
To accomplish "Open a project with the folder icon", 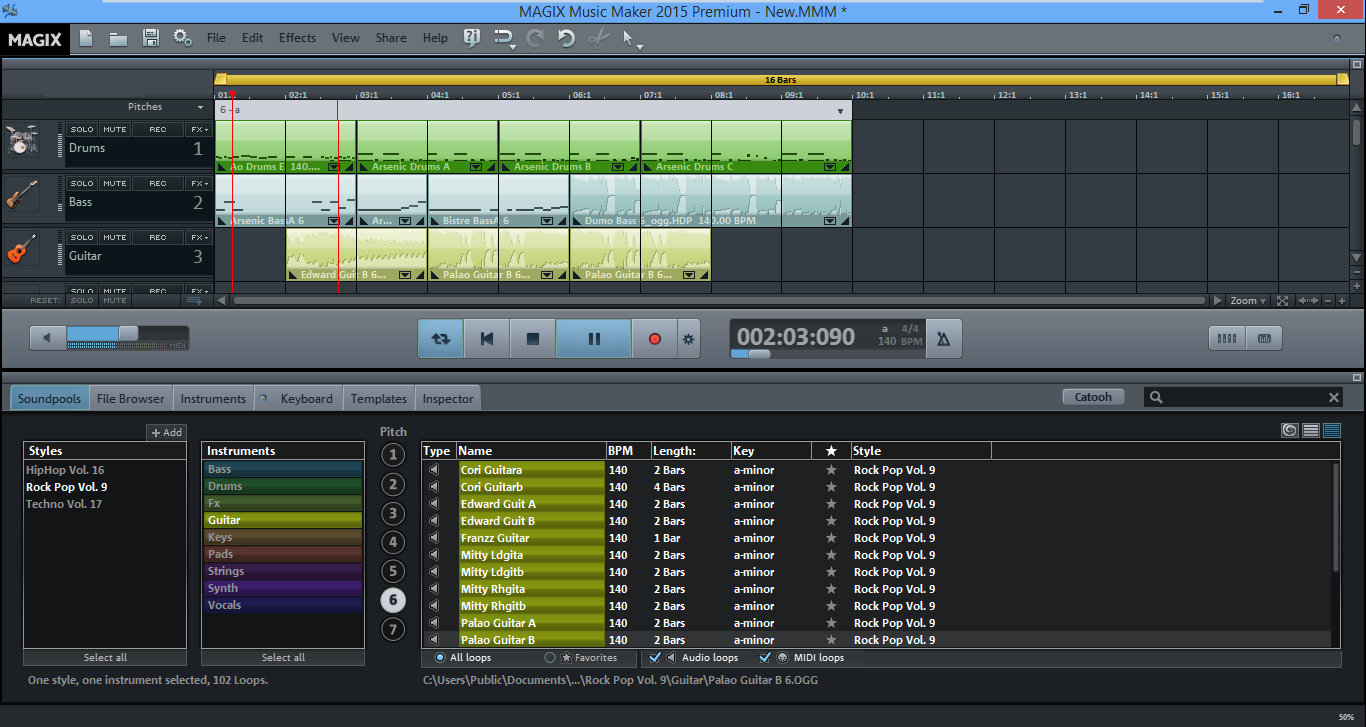I will [118, 38].
